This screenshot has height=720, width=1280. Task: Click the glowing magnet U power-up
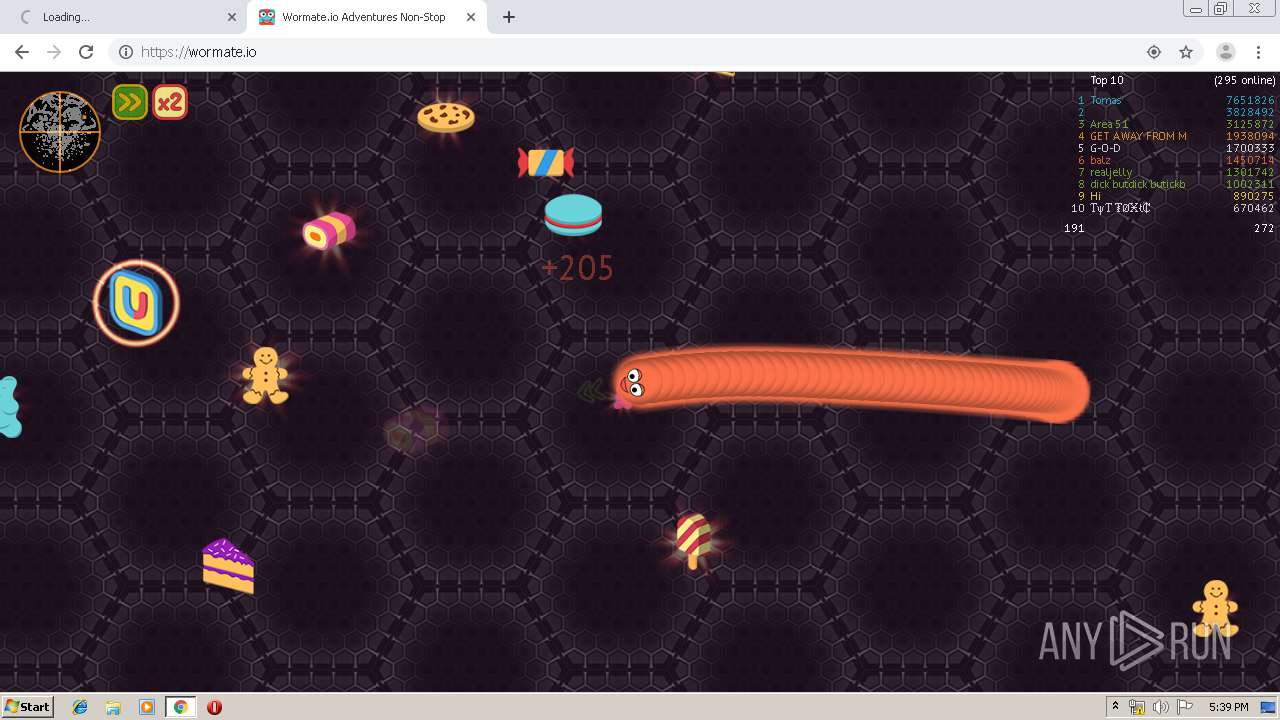[136, 303]
